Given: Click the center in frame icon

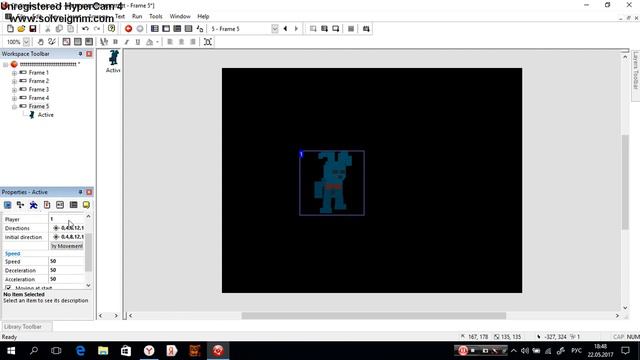Looking at the screenshot, I should [x=207, y=42].
